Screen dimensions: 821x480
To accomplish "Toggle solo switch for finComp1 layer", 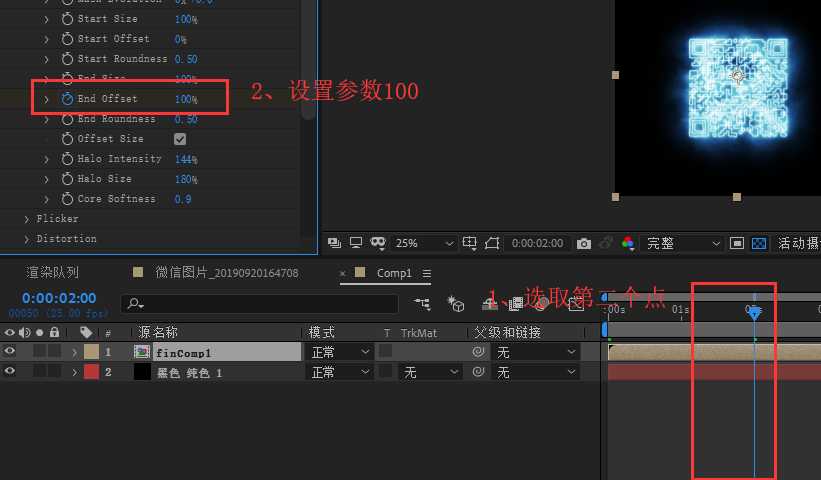I will click(39, 351).
